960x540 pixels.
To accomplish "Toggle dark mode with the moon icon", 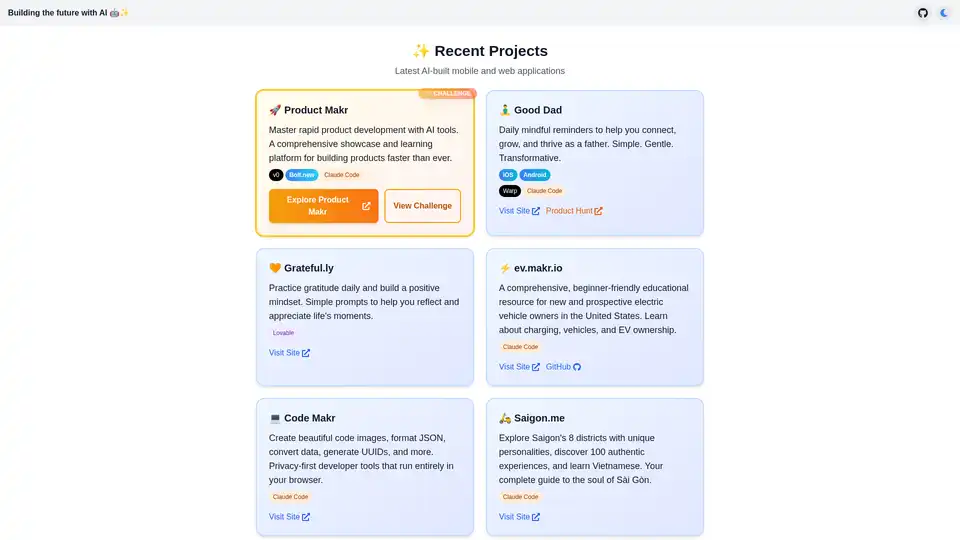I will tap(944, 13).
